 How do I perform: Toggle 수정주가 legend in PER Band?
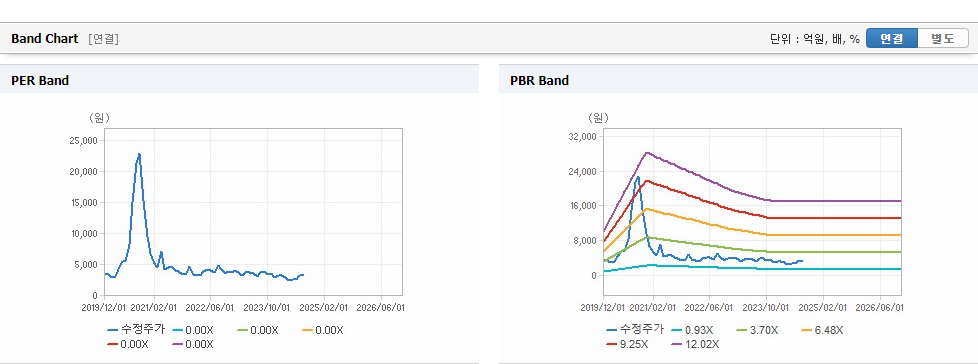tap(136, 330)
